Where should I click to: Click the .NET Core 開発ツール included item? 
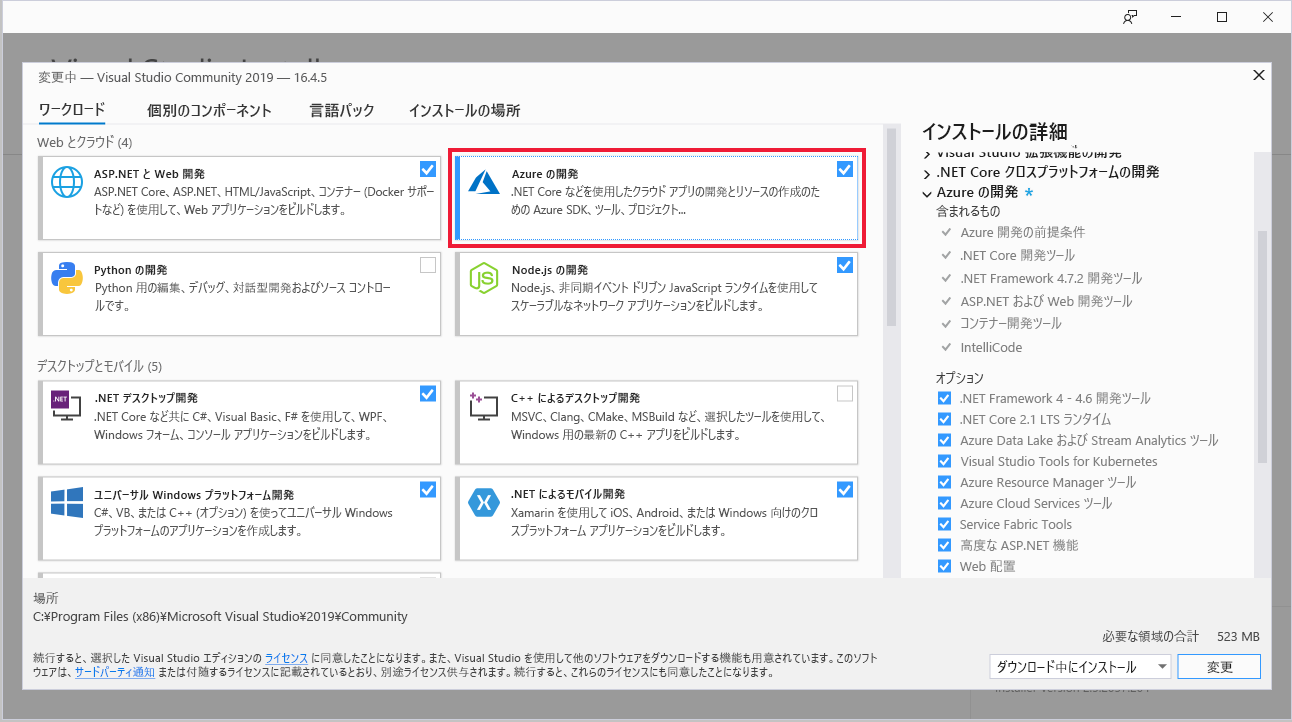coord(1017,255)
